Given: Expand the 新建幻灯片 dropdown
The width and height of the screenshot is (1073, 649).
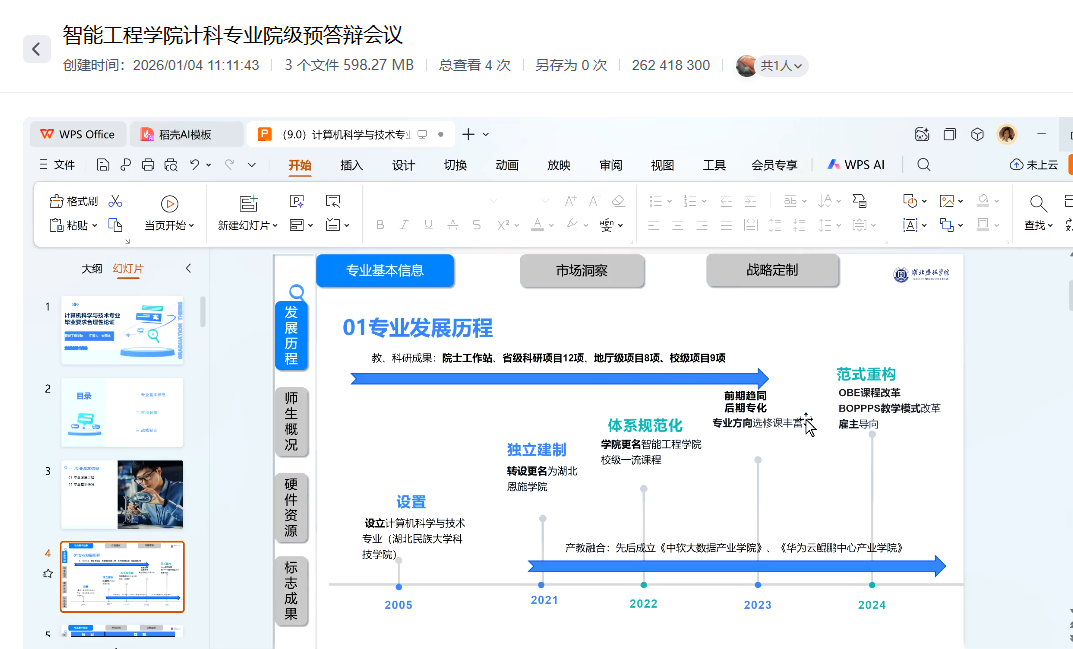Looking at the screenshot, I should [x=278, y=226].
